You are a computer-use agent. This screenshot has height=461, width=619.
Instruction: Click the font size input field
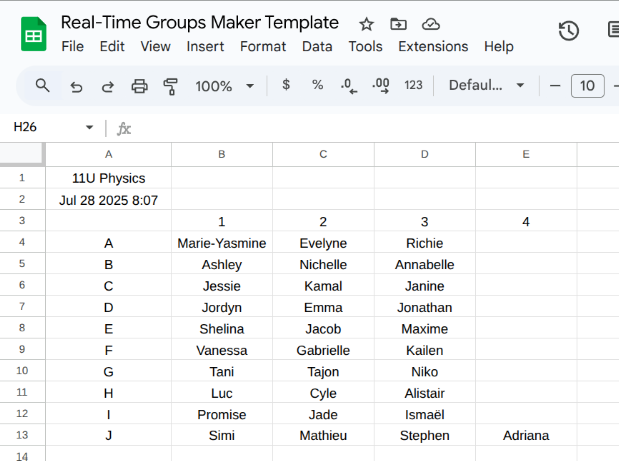point(587,86)
